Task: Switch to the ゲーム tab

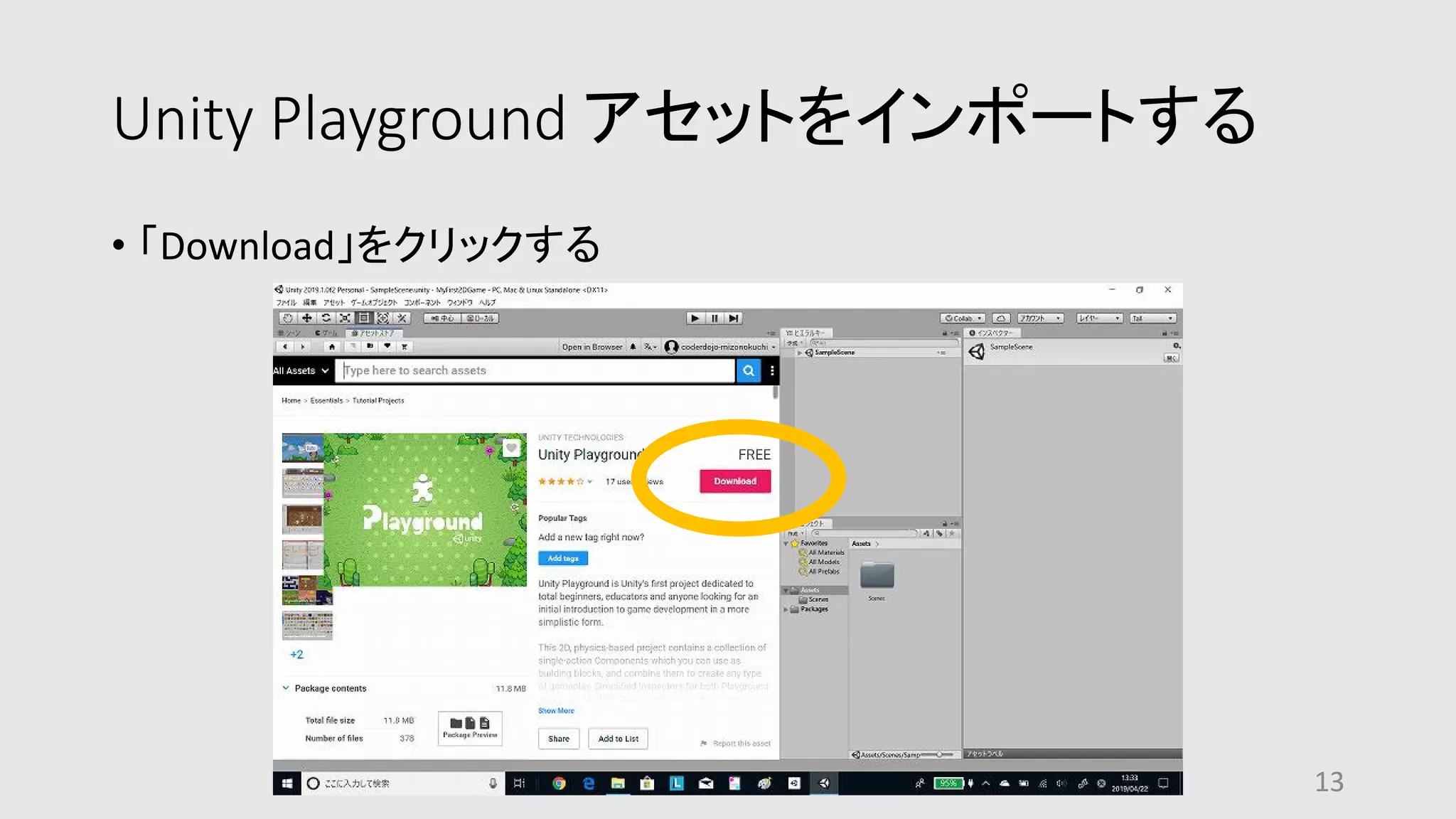Action: point(326,333)
